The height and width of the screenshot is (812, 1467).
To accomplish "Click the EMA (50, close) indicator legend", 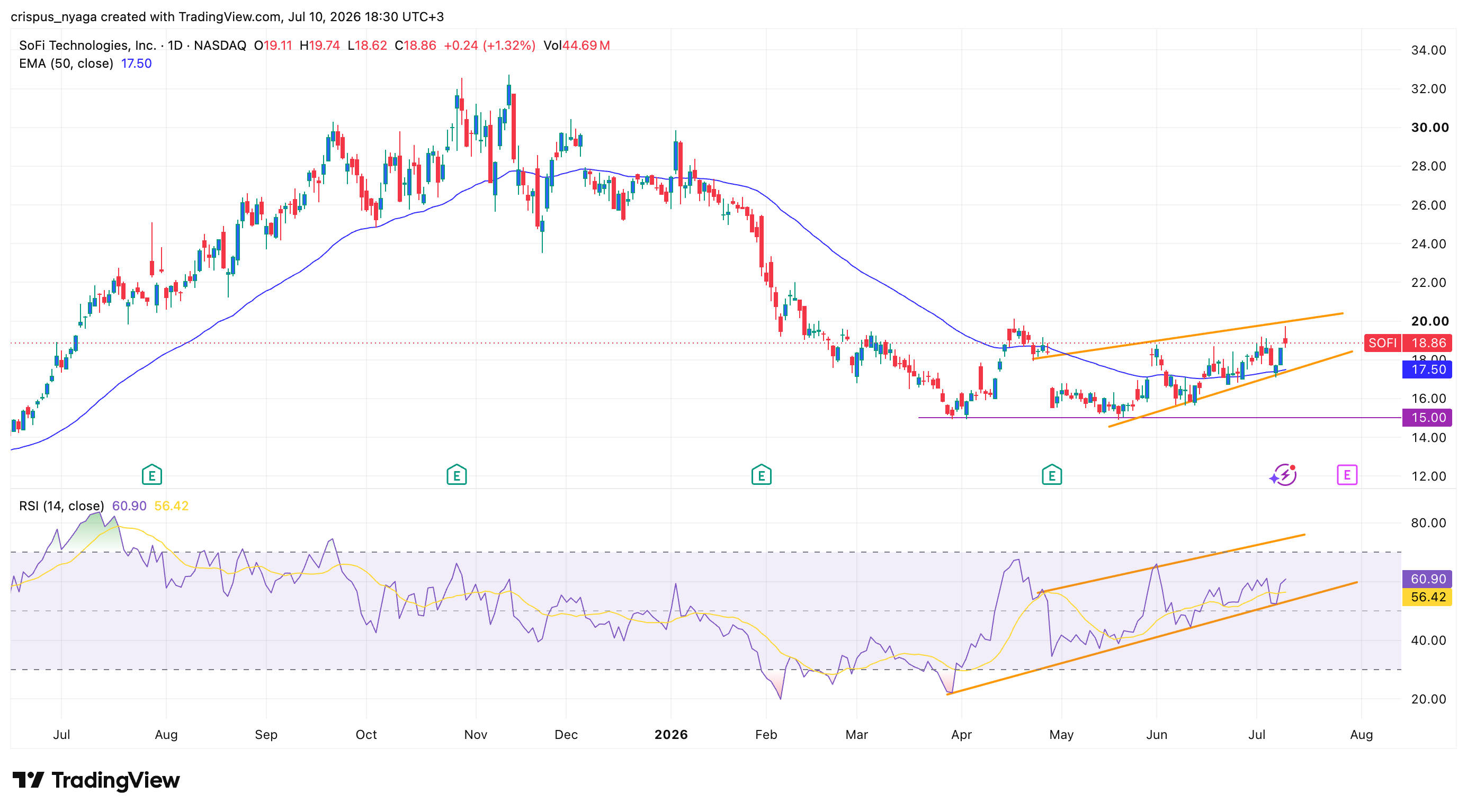I will [66, 64].
